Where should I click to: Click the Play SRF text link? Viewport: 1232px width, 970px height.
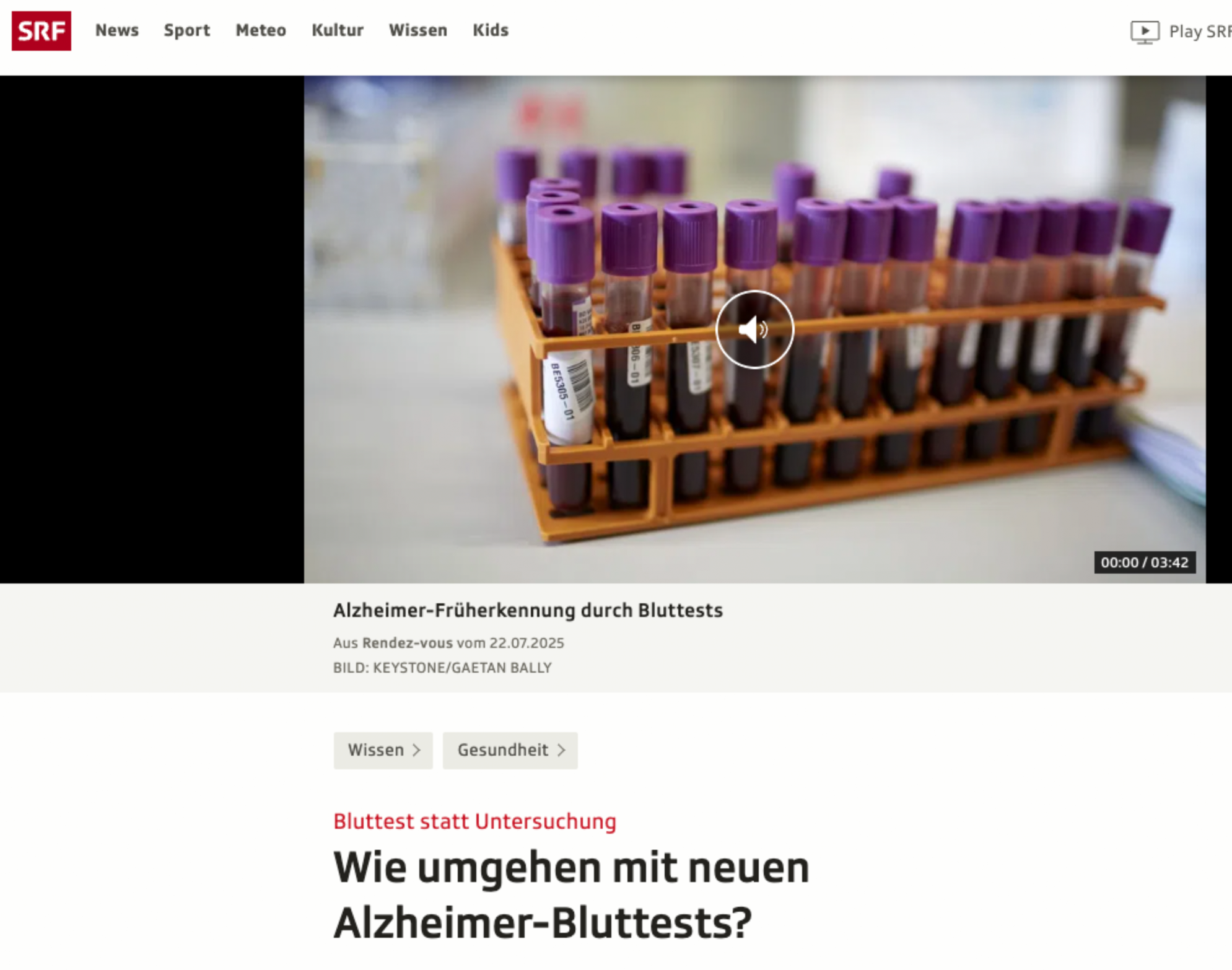1200,32
